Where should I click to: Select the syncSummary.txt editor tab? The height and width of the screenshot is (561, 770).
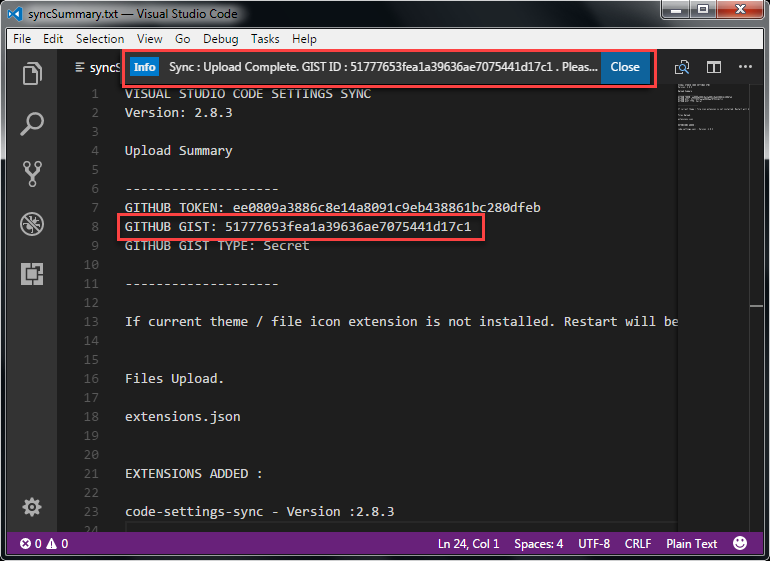tap(96, 67)
